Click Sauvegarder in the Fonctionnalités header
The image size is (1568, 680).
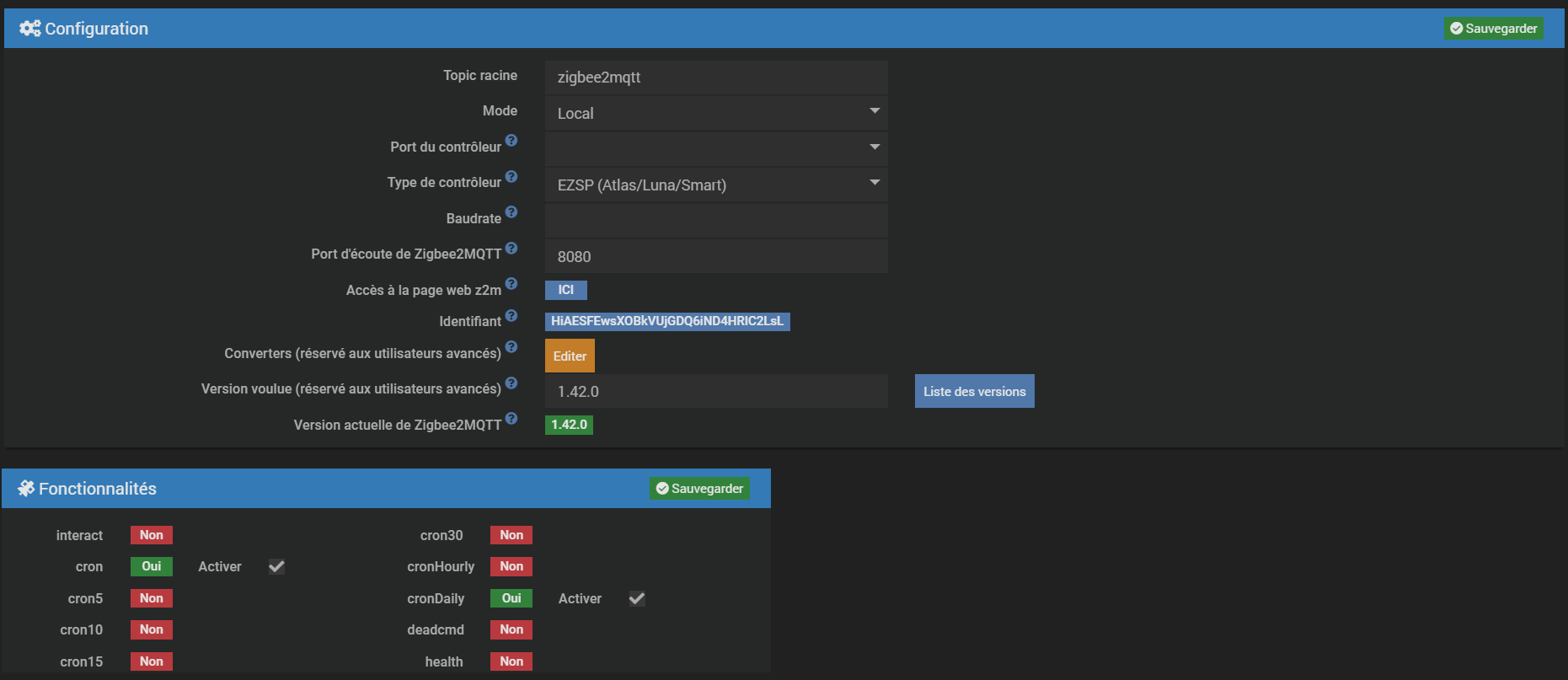pos(699,489)
